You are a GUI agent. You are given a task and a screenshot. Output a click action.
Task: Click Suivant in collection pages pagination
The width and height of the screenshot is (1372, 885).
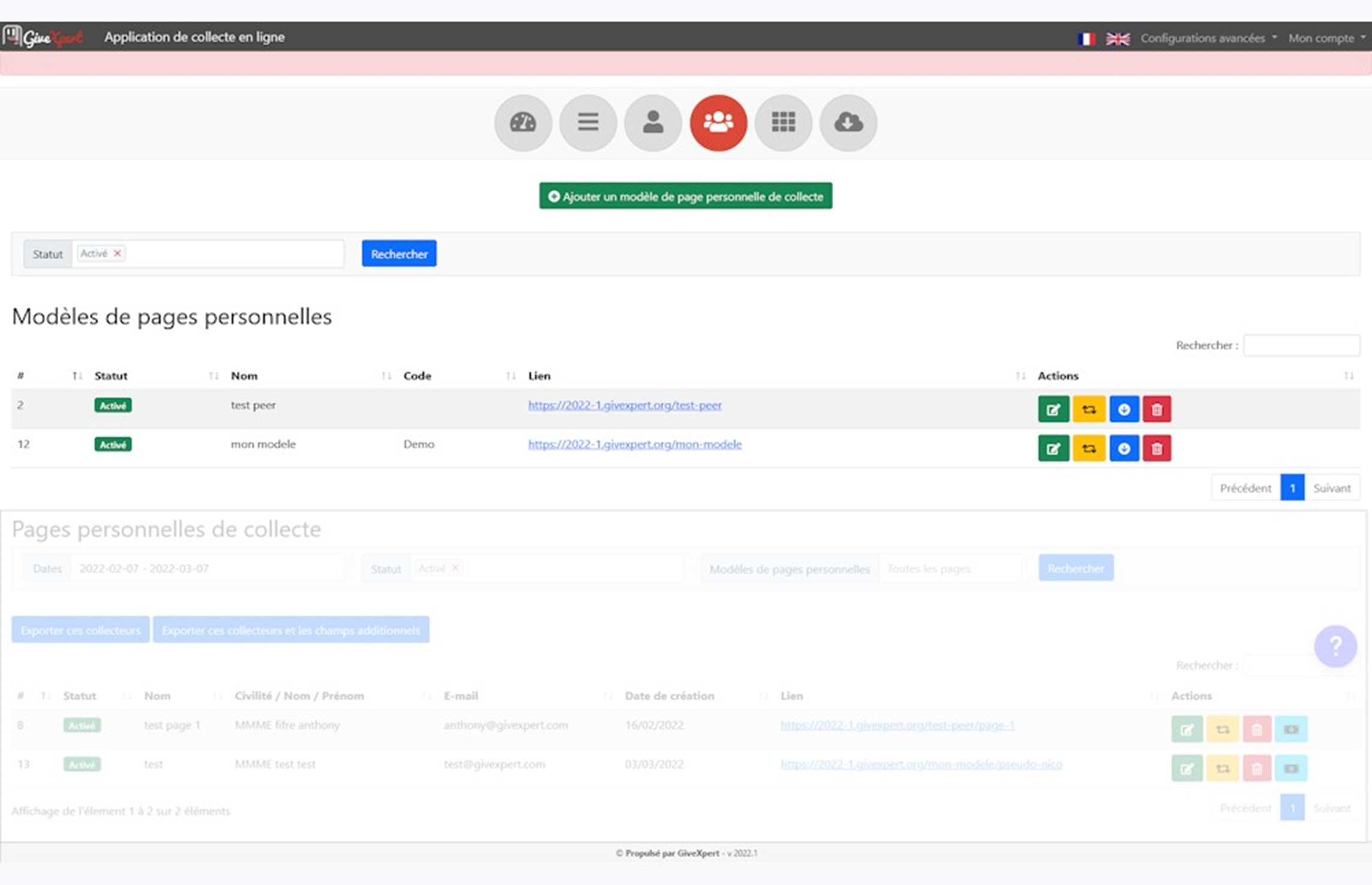click(x=1332, y=808)
